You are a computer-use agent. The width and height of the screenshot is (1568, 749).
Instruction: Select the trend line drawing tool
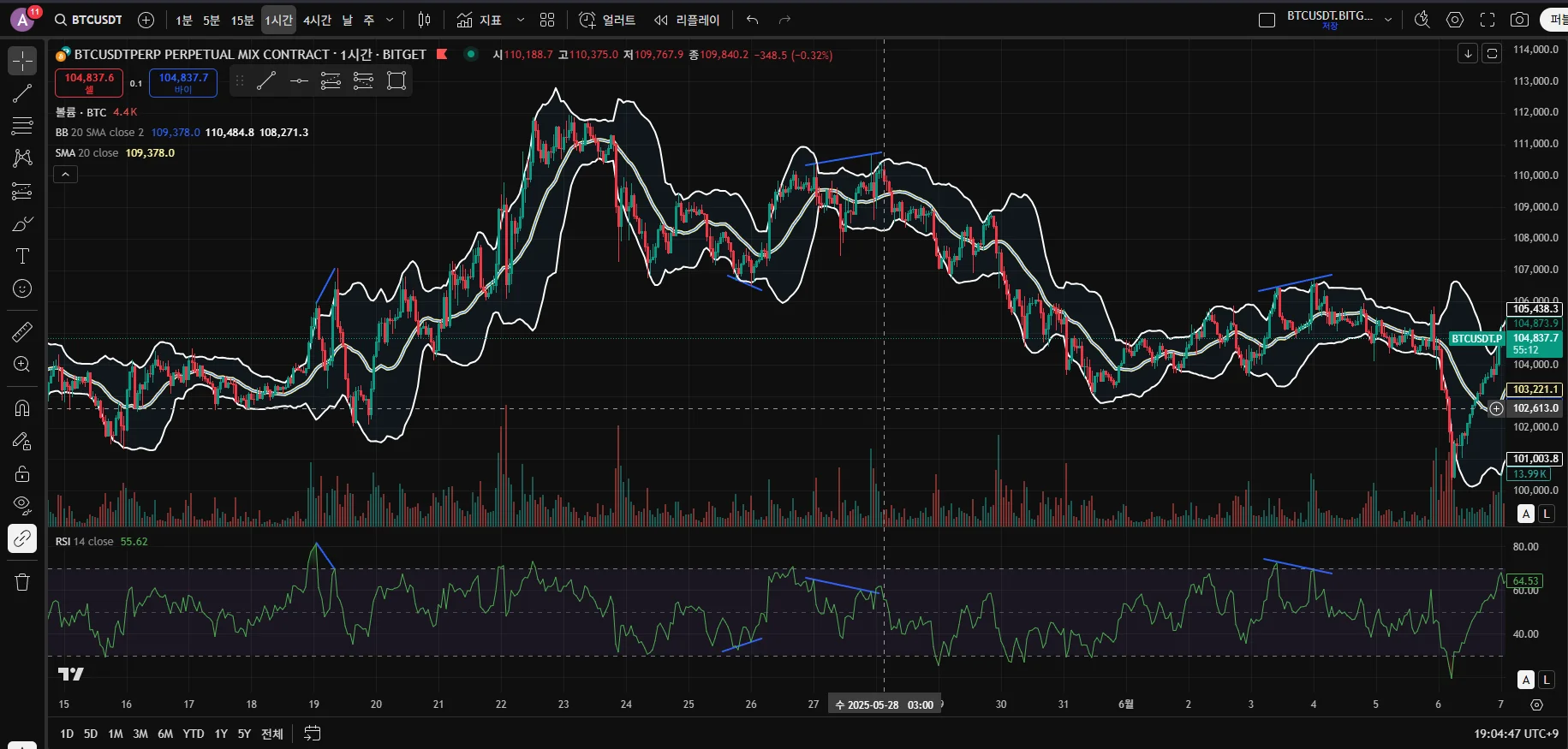click(22, 93)
